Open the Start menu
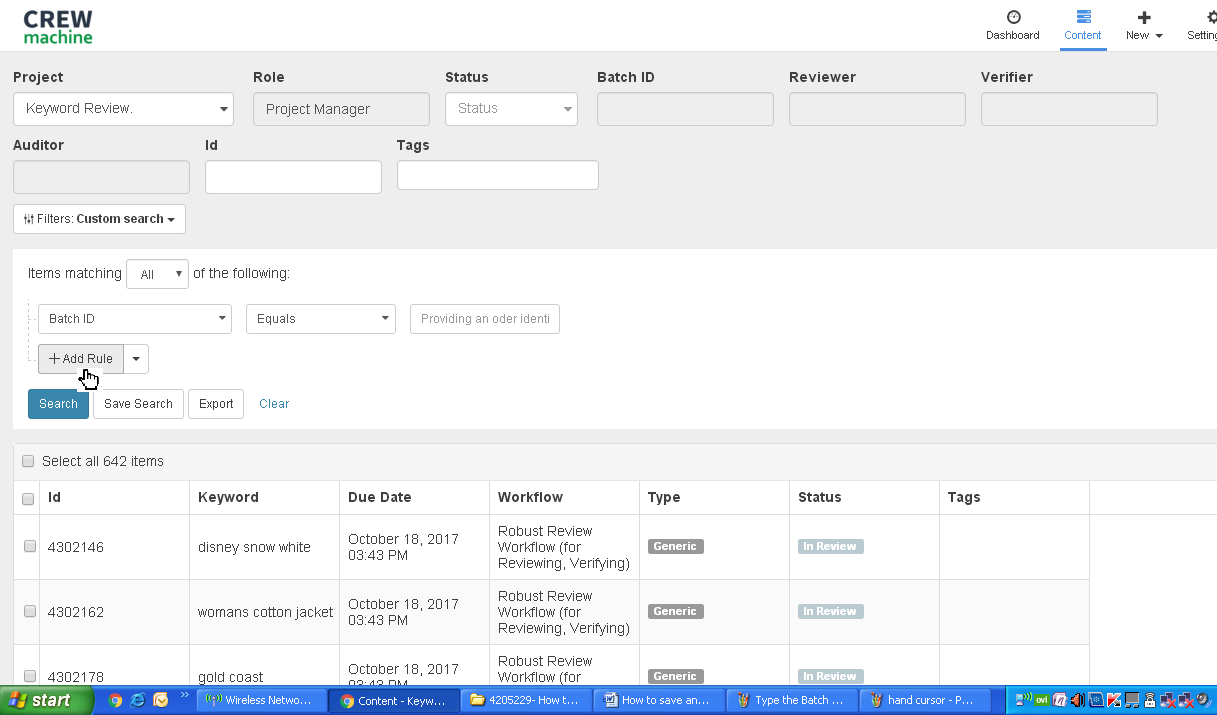Screen dimensions: 1217x715 [x=47, y=700]
